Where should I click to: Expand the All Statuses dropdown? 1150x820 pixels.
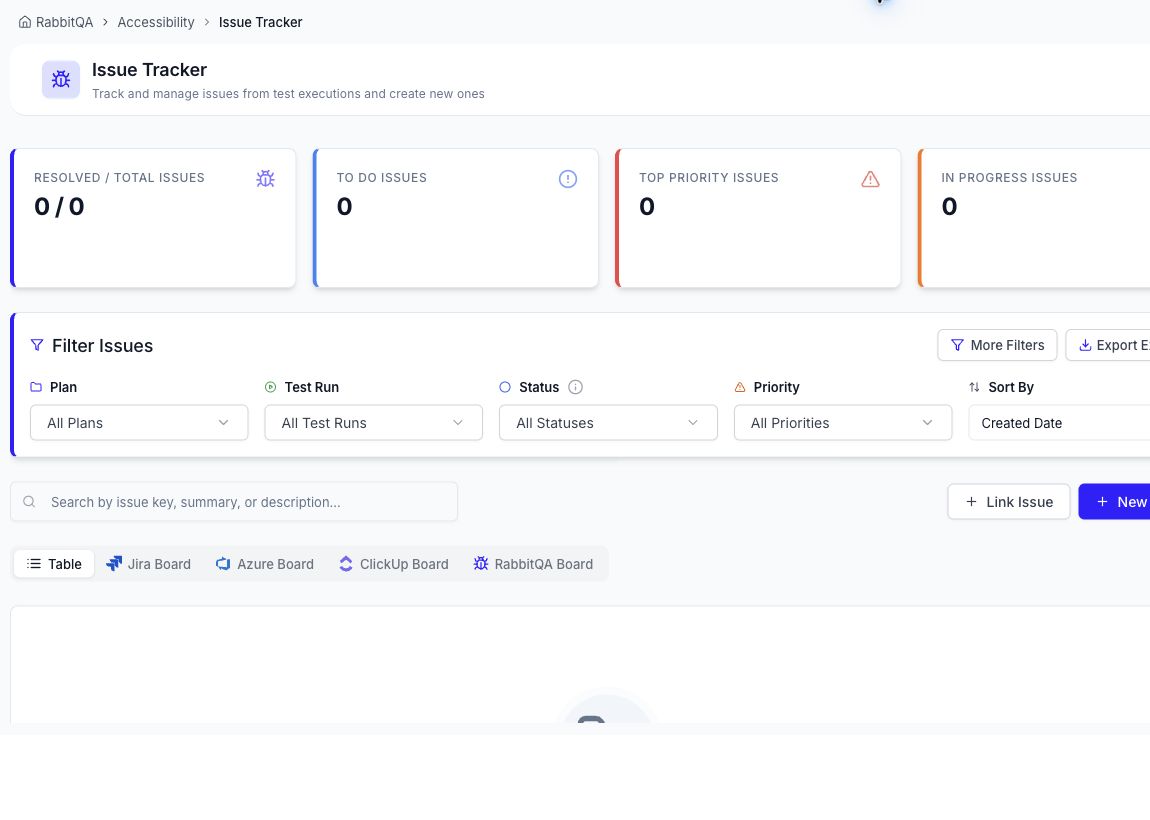[x=608, y=422]
